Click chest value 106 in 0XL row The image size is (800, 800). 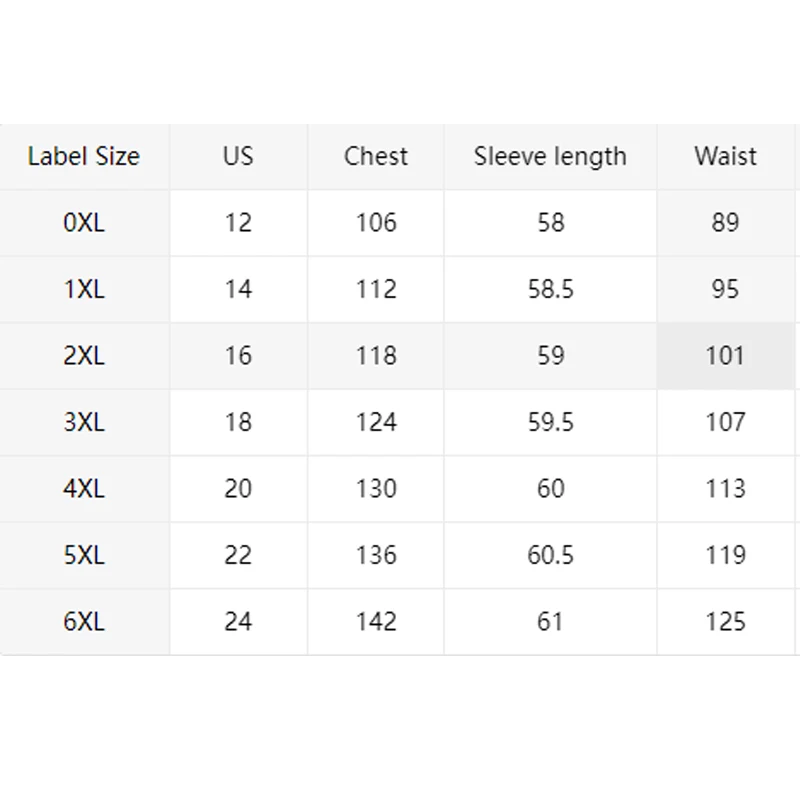[376, 222]
